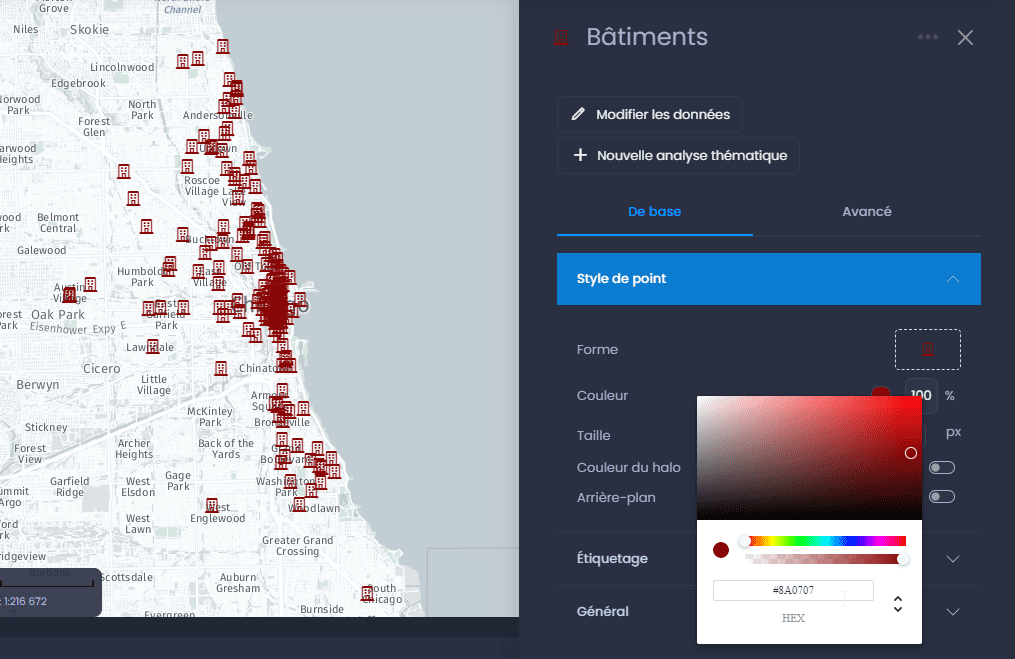Expand the Étiquetage section
1015x659 pixels.
[x=768, y=559]
